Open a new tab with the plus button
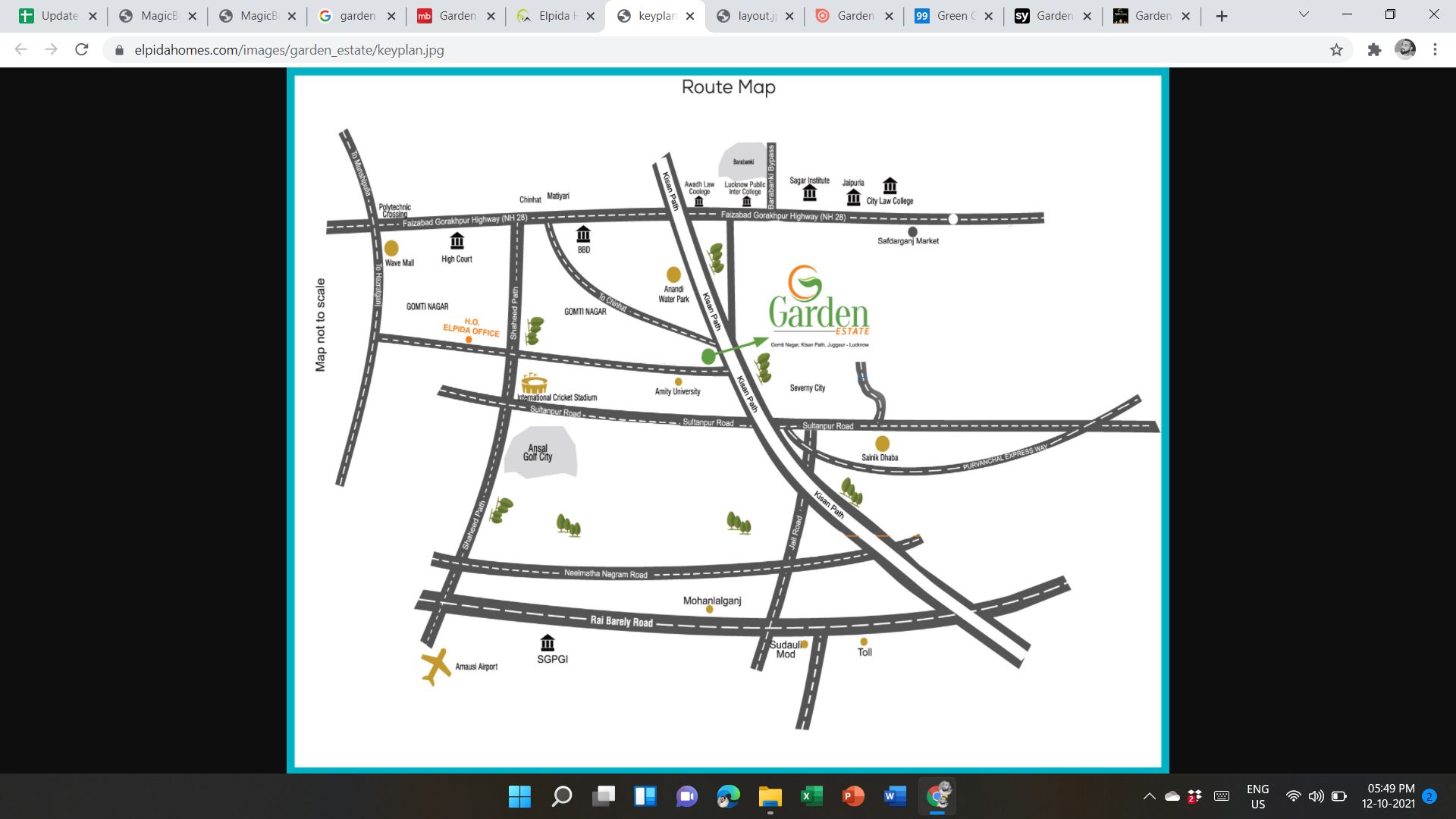 pos(1221,16)
